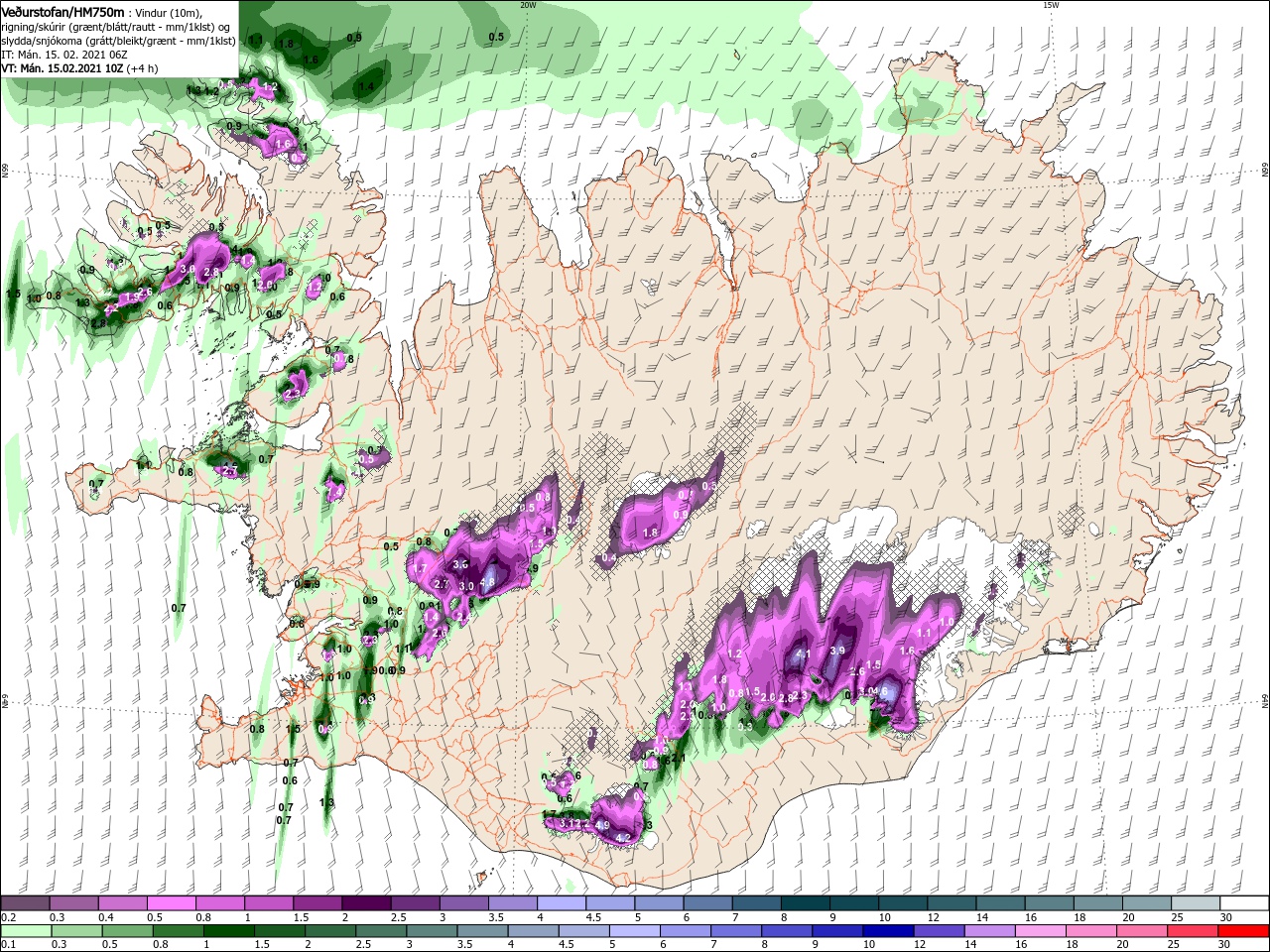The height and width of the screenshot is (952, 1270).
Task: Click the 'slydda/snjókoma' legend description line
Action: [x=118, y=40]
